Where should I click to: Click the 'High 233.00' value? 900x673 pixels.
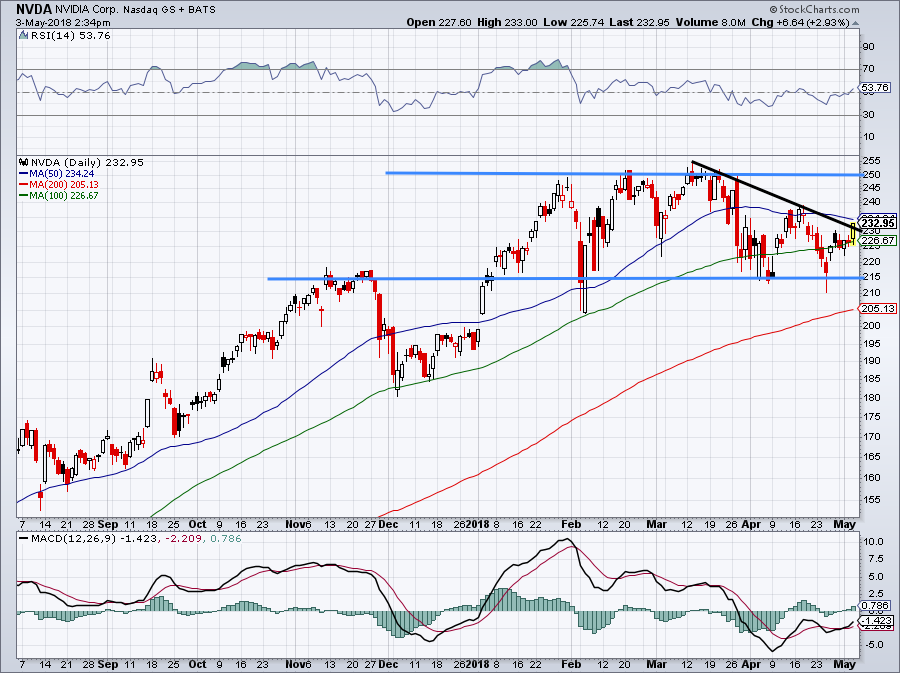click(507, 22)
